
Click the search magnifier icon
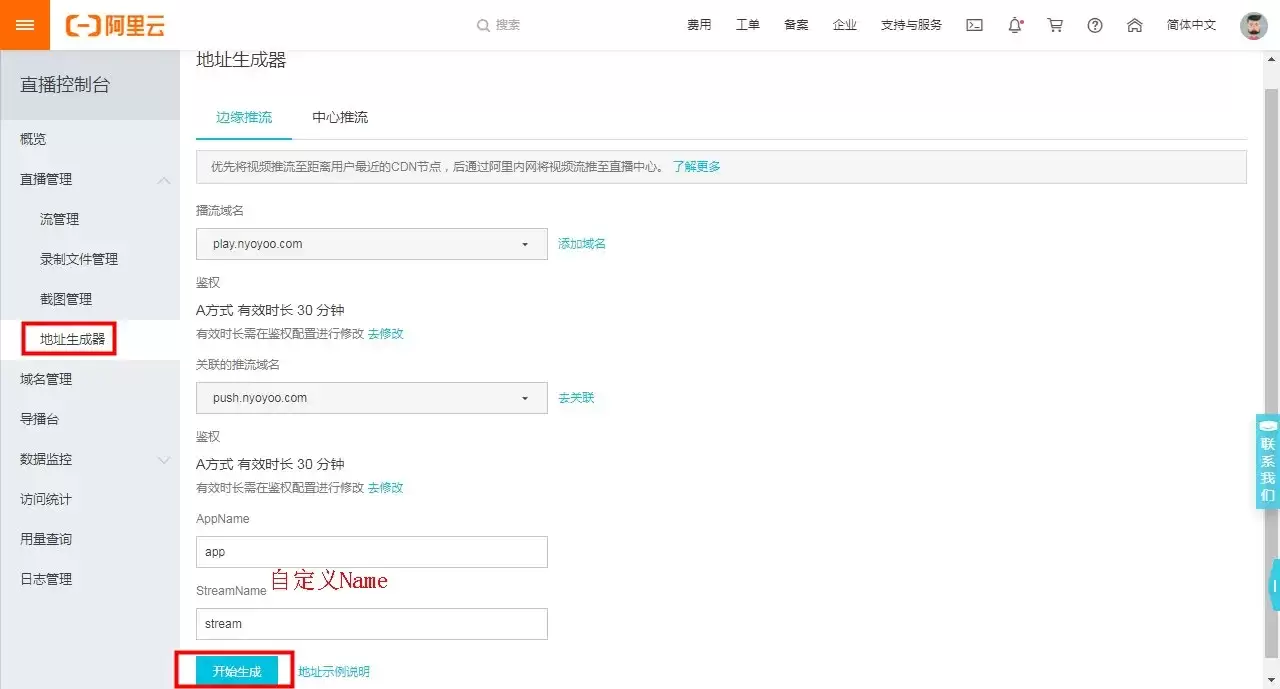(x=483, y=25)
